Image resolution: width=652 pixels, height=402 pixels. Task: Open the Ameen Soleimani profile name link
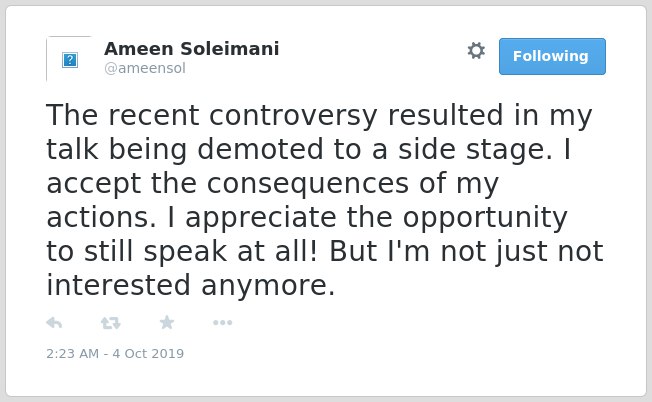tap(192, 48)
